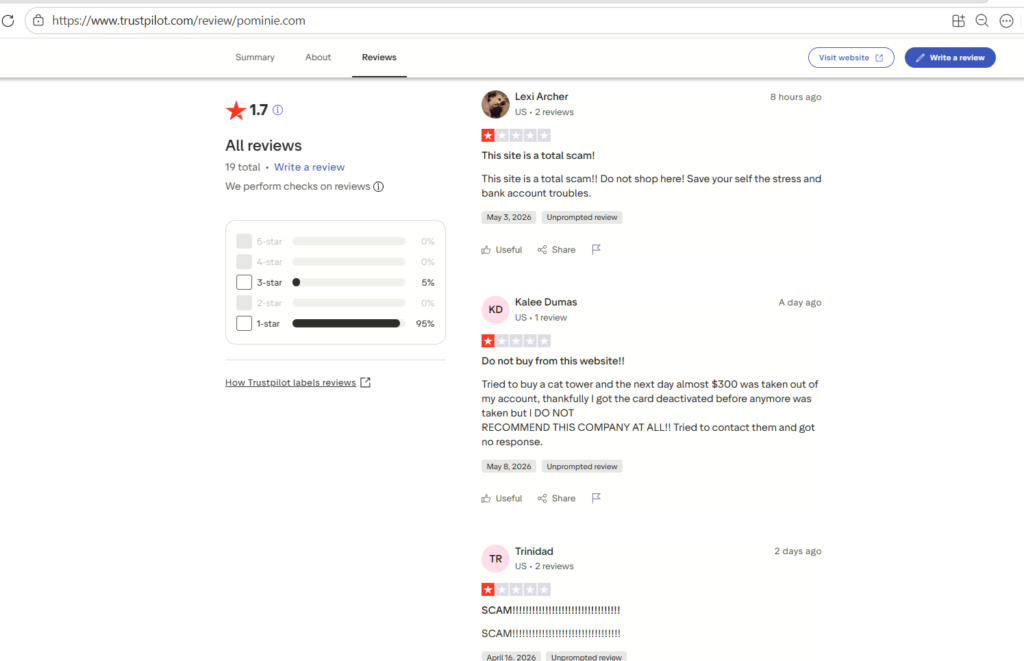The image size is (1024, 661).
Task: Click the 'April 16, 2026' date tag
Action: coord(511,656)
